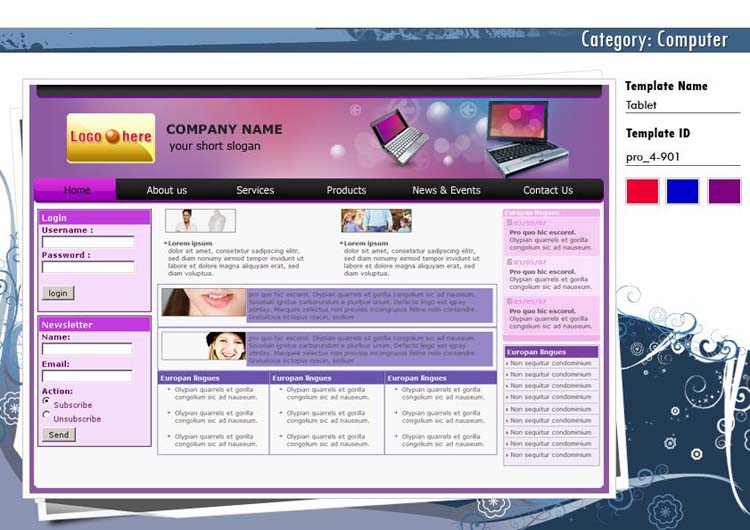The image size is (750, 530).
Task: Click the large laptop image in banner
Action: tap(528, 141)
